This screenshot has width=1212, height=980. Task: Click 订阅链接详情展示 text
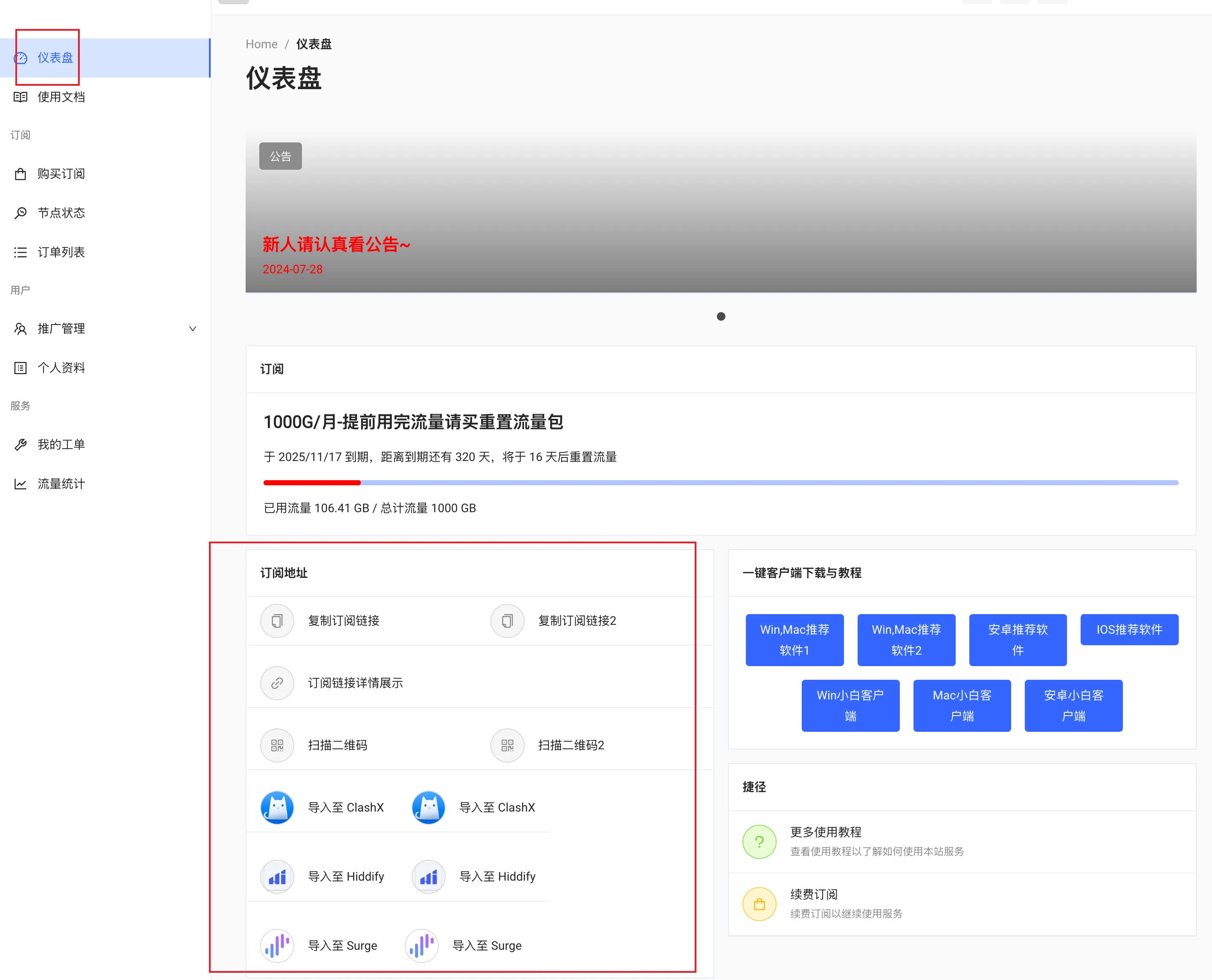click(356, 683)
